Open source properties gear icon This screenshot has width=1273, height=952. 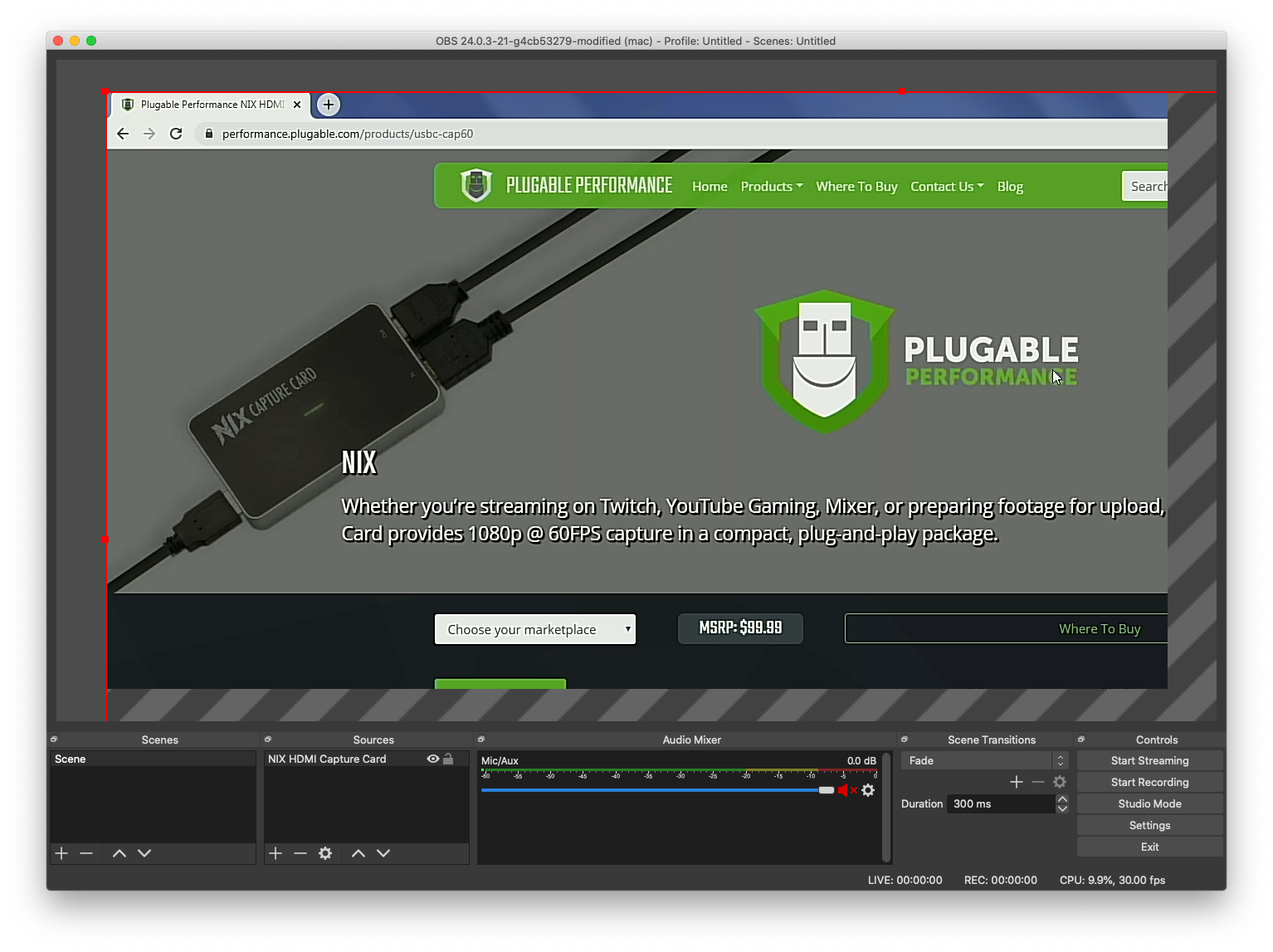[x=325, y=853]
